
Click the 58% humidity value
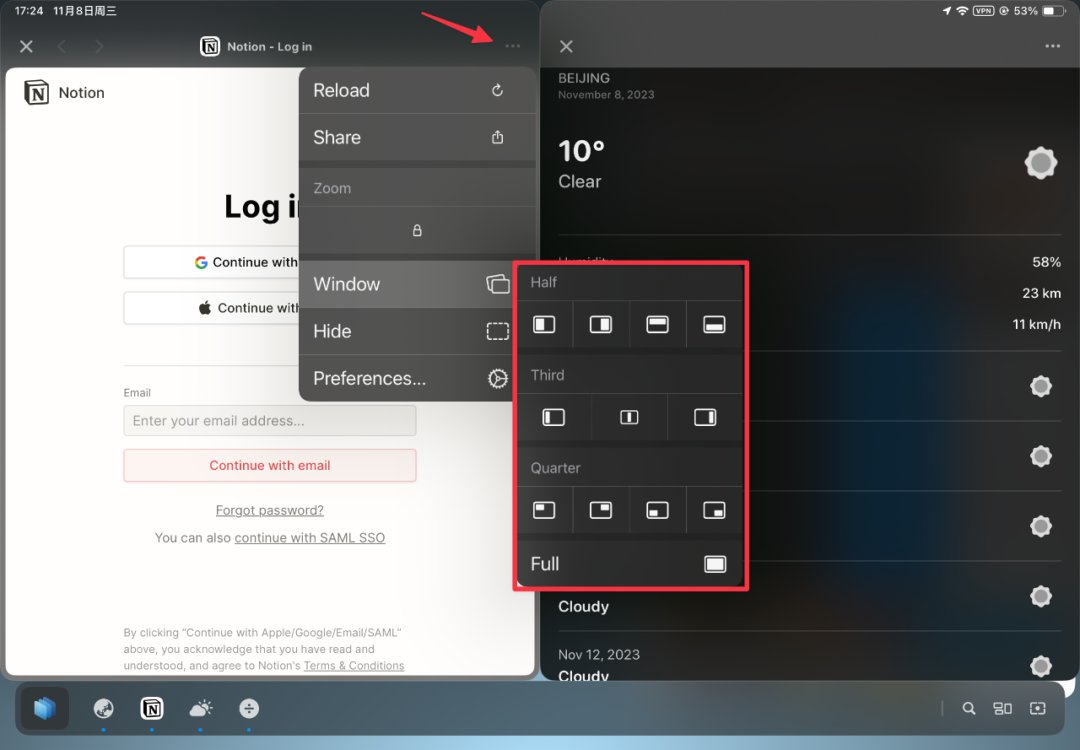point(1046,262)
